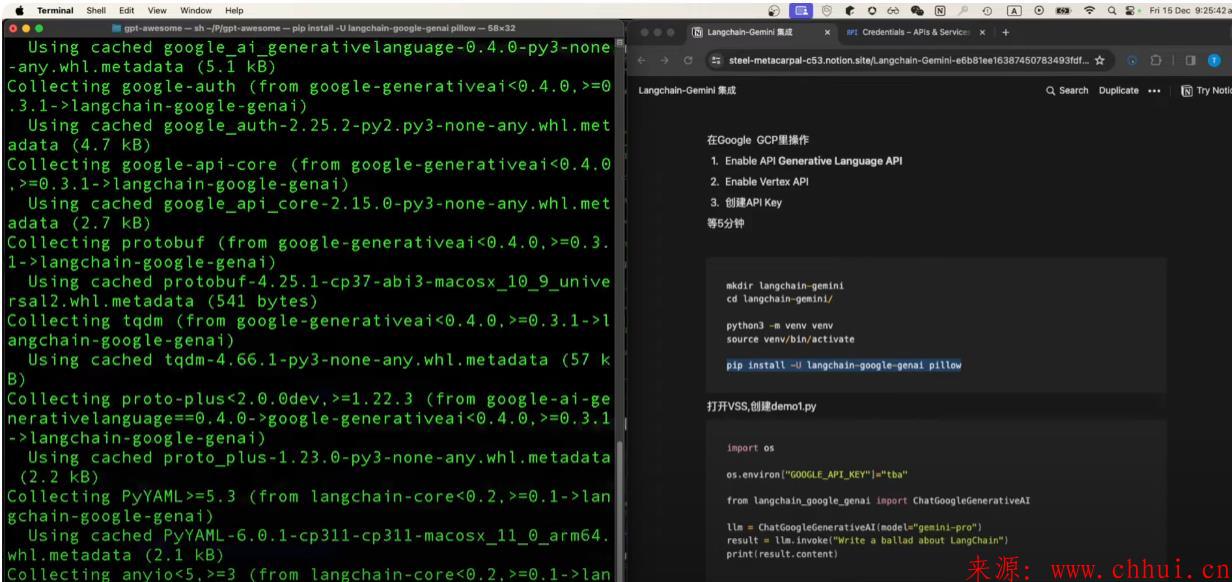Open Spotlight search in menu bar
Image resolution: width=1232 pixels, height=582 pixels.
(1111, 10)
